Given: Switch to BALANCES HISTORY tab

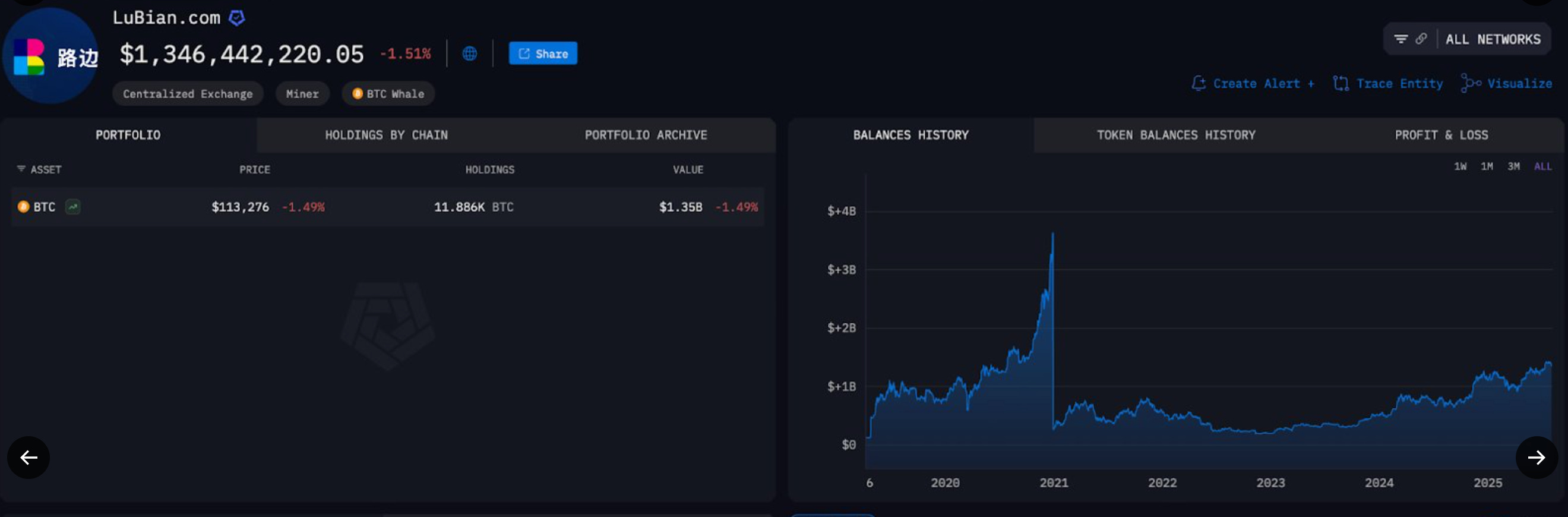Looking at the screenshot, I should point(911,135).
